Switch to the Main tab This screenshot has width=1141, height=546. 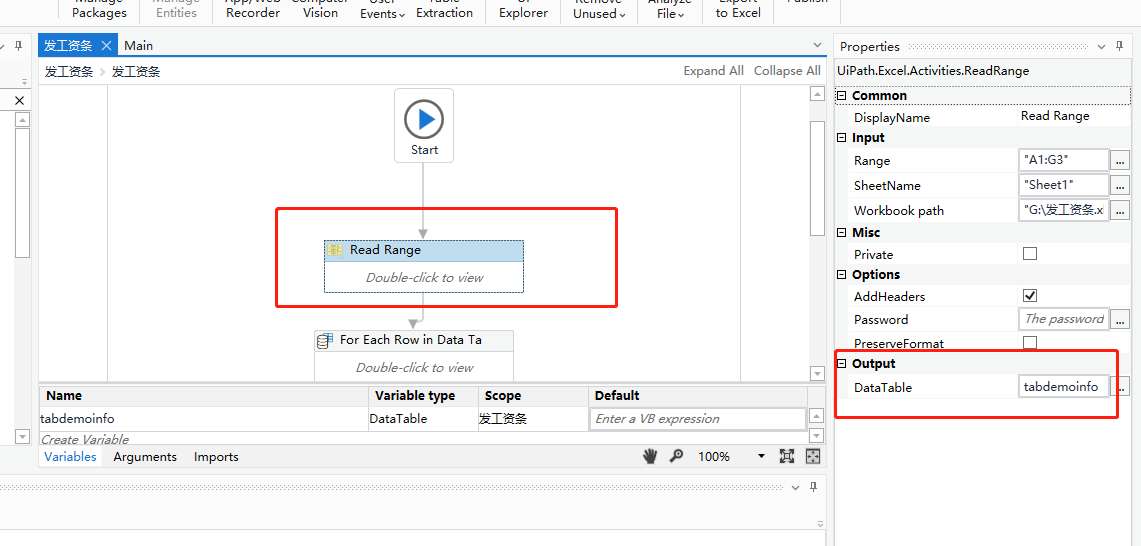coord(138,46)
